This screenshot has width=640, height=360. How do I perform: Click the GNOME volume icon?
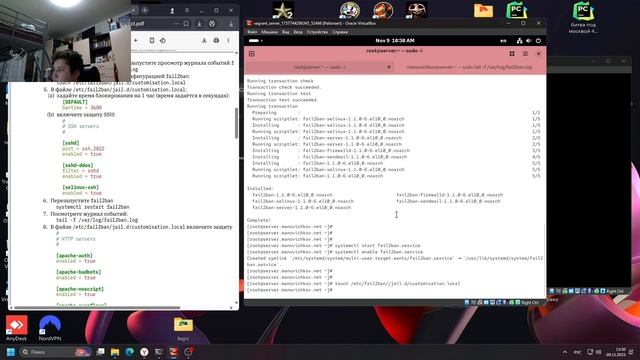coord(529,41)
